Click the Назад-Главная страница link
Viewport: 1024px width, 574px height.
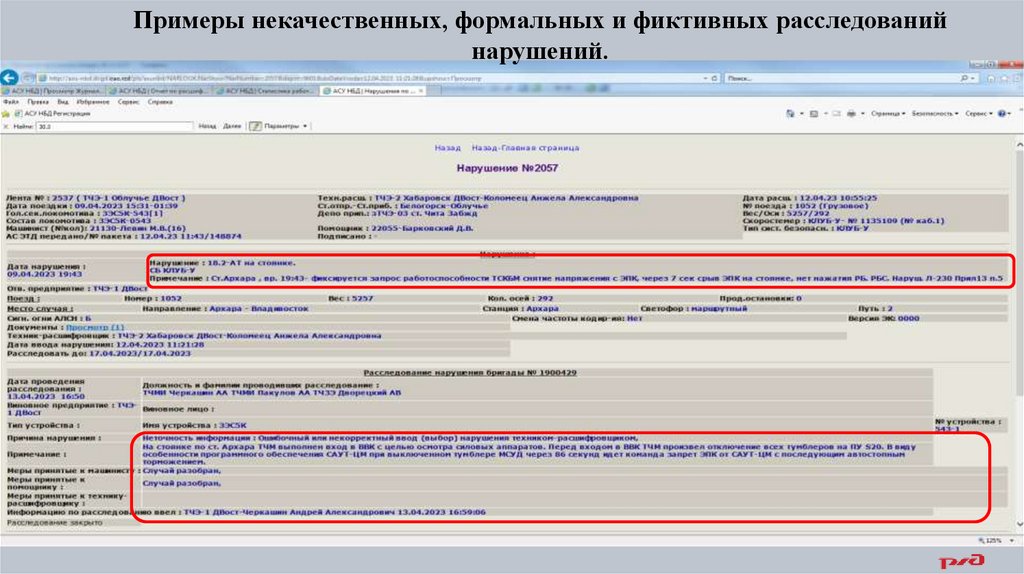coord(525,148)
